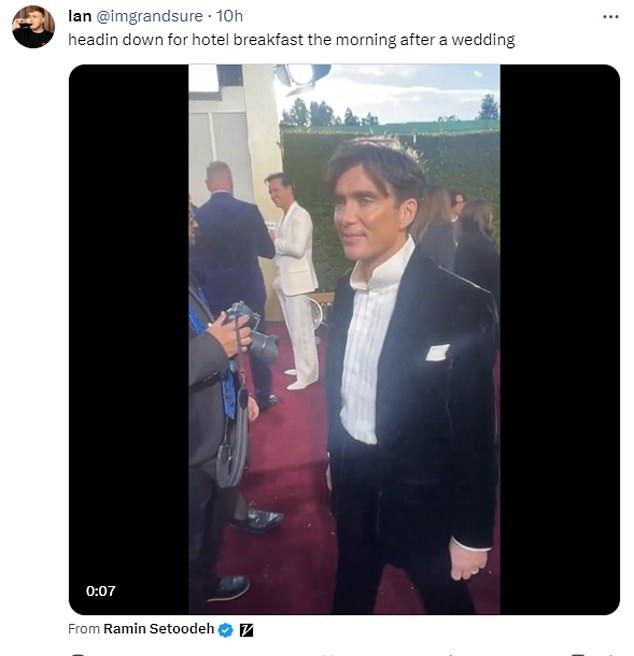Visit Ramin Setoodeh's profile link

point(159,629)
